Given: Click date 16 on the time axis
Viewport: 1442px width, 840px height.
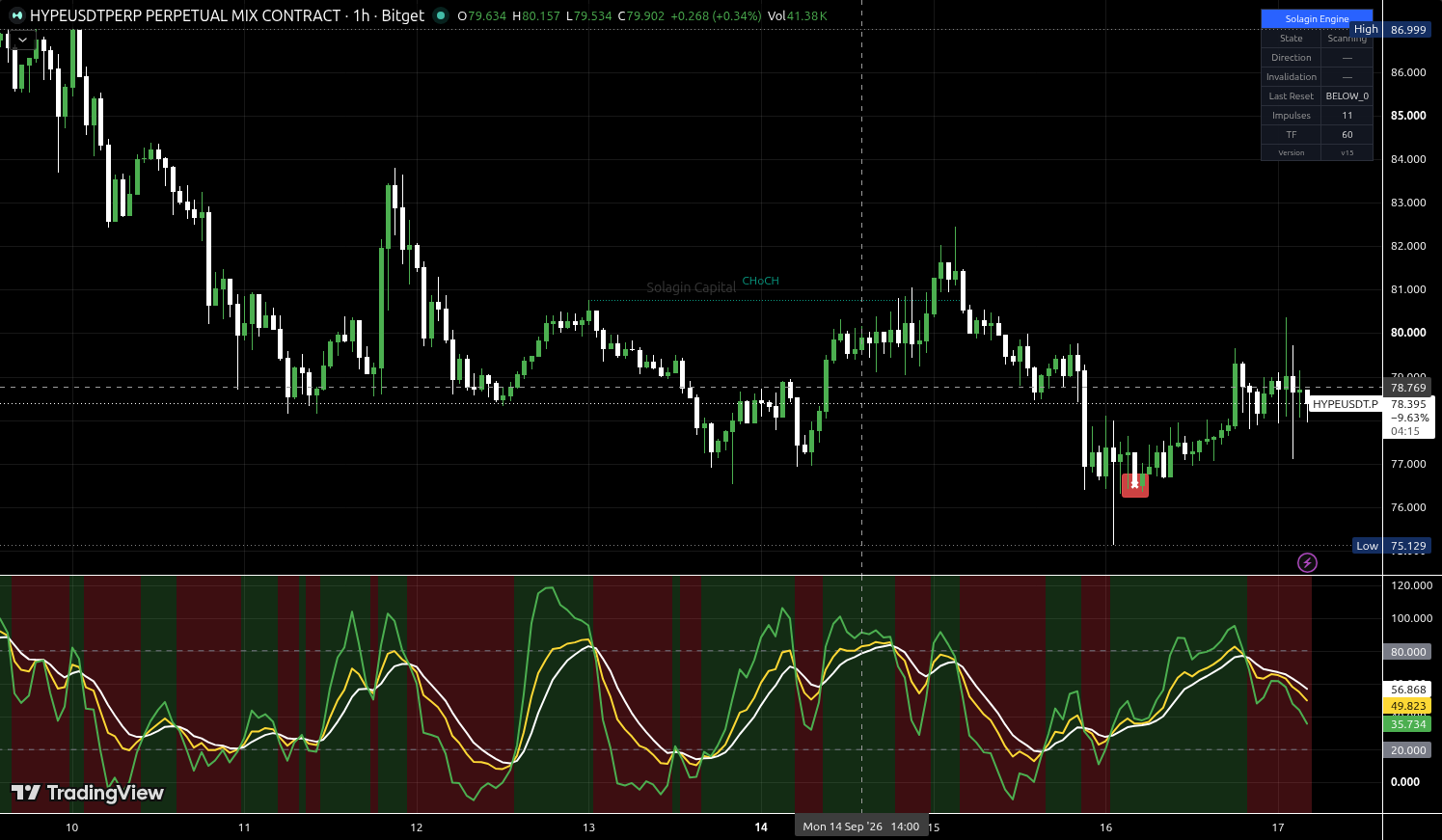Looking at the screenshot, I should (x=1105, y=827).
